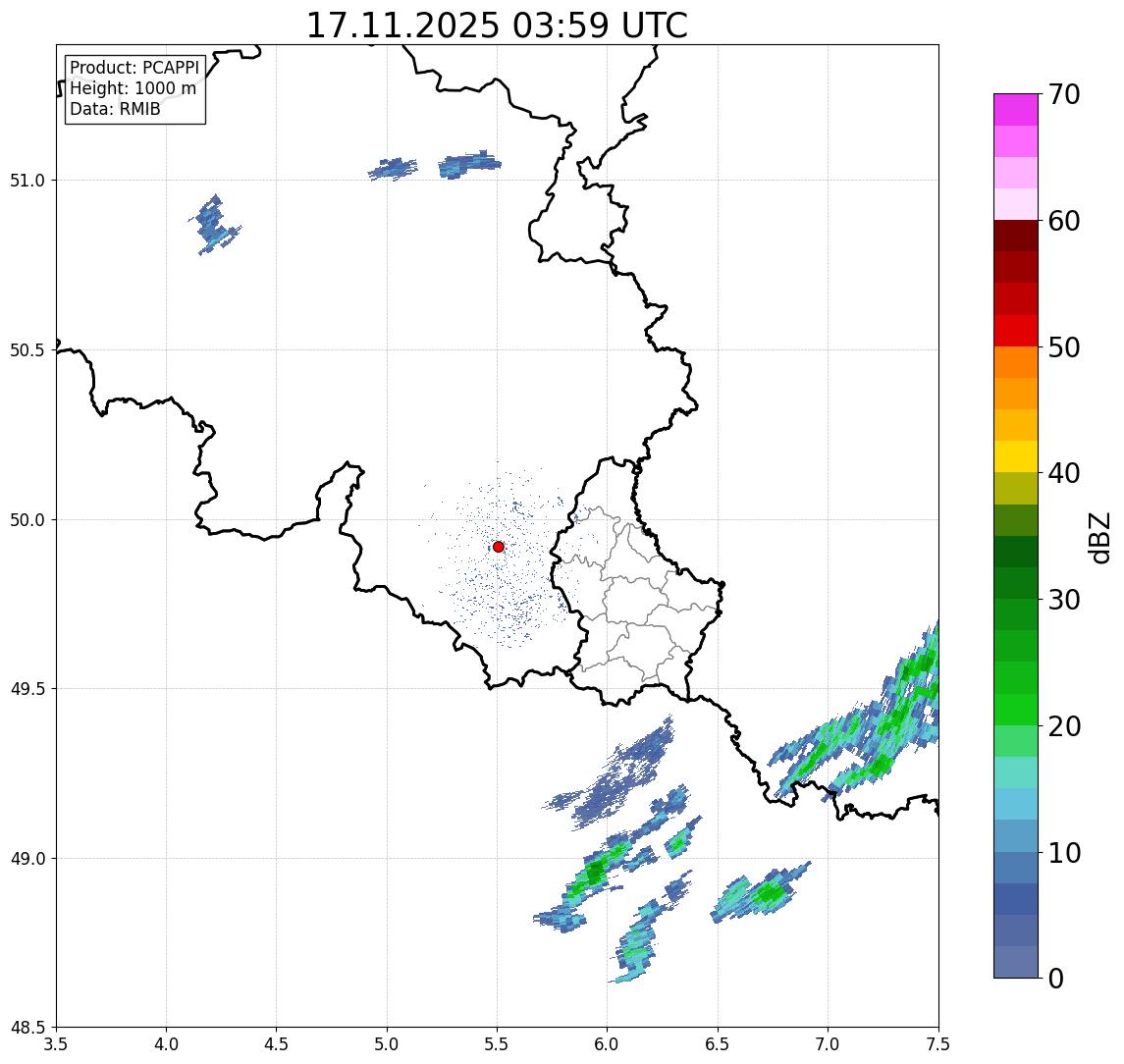
Task: Click the orange colorbar swatch below 50
Action: (1016, 362)
